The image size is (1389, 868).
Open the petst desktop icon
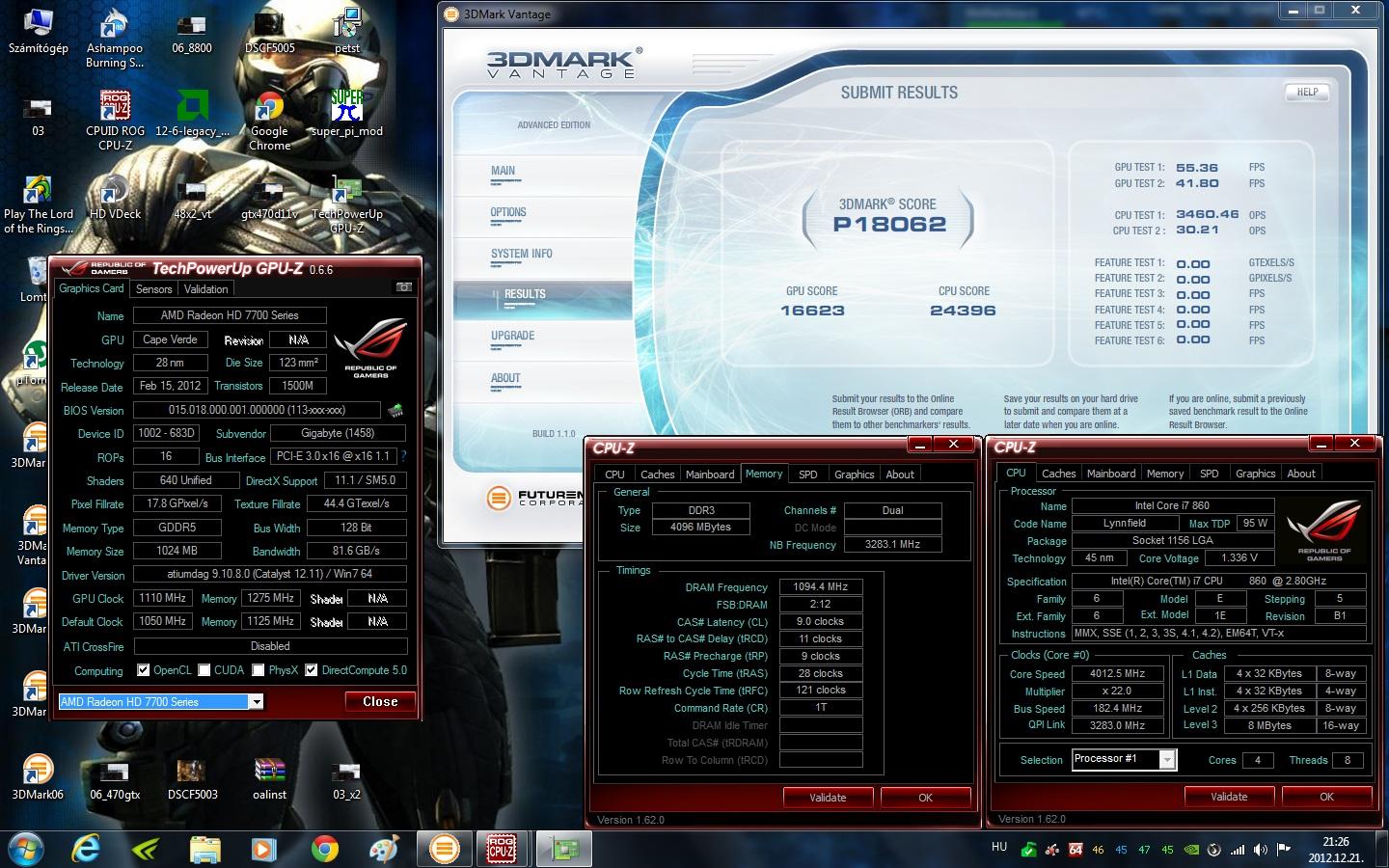click(347, 32)
